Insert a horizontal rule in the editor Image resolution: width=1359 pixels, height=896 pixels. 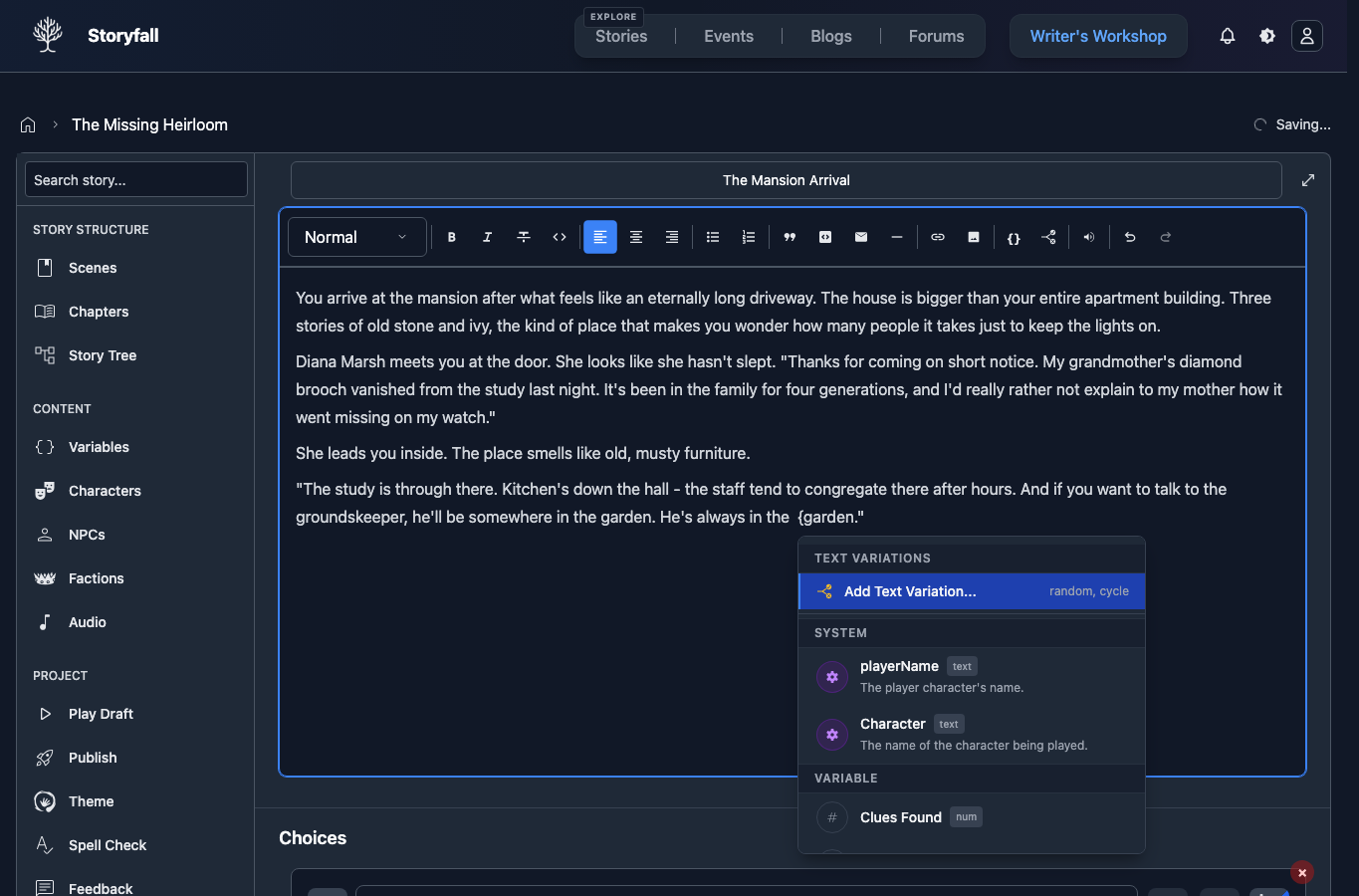[x=897, y=237]
